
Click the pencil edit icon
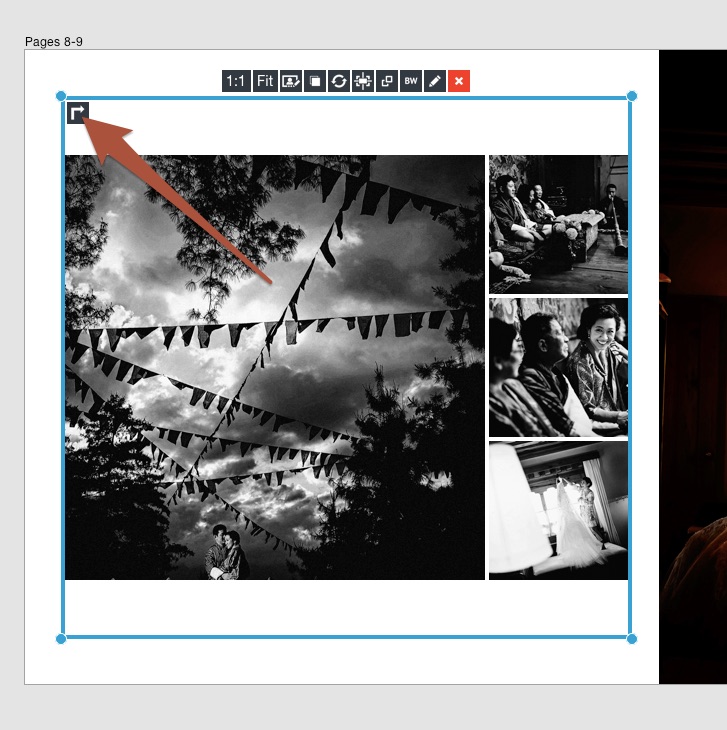pos(435,81)
